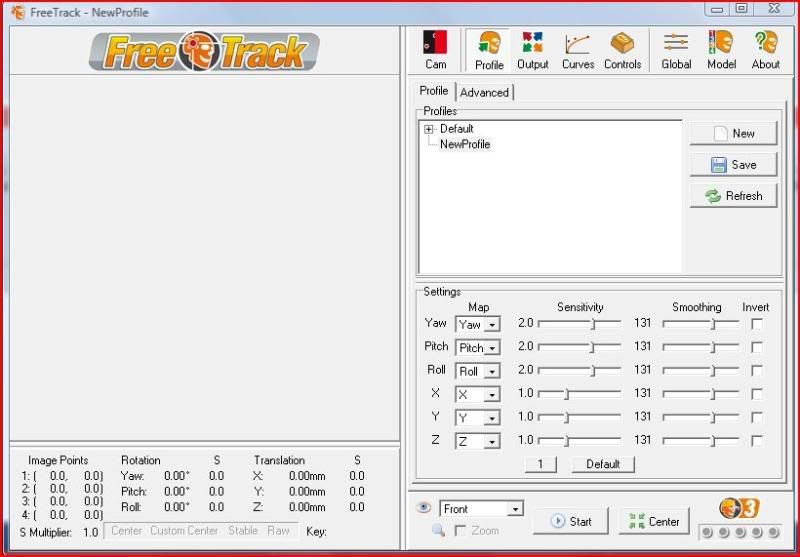Image resolution: width=800 pixels, height=557 pixels.
Task: Enable the Zoom checkbox
Action: [x=461, y=531]
